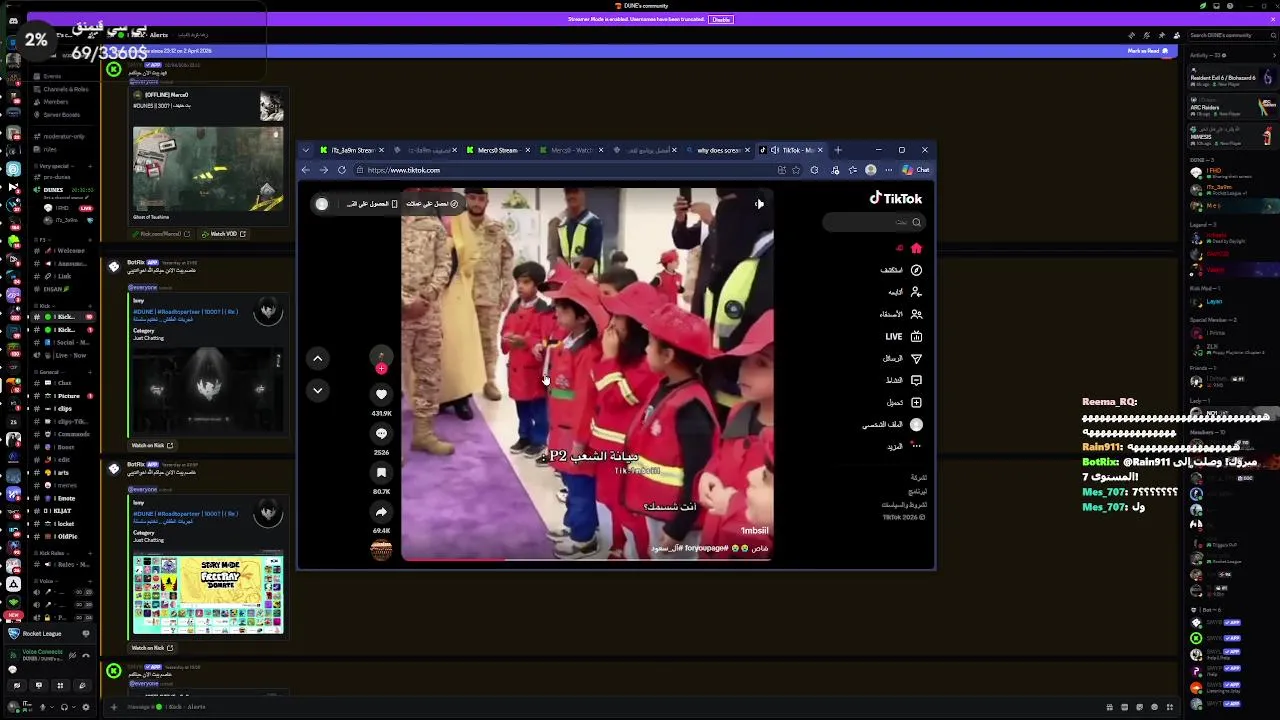Open the TikTok Following icon

pos(916,292)
